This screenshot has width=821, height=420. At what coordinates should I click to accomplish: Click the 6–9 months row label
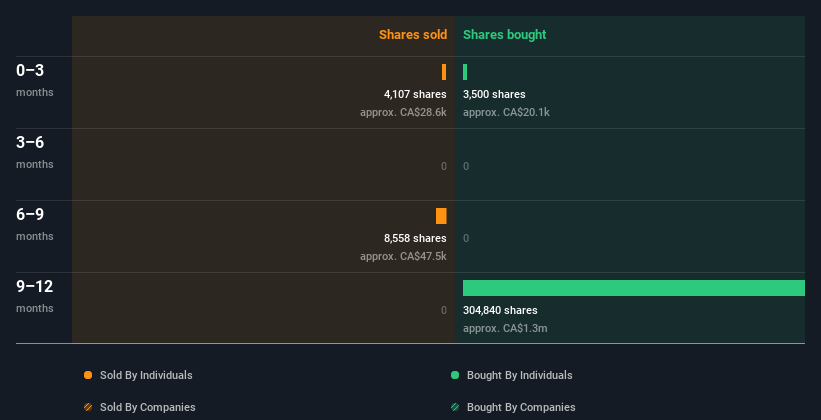click(35, 224)
